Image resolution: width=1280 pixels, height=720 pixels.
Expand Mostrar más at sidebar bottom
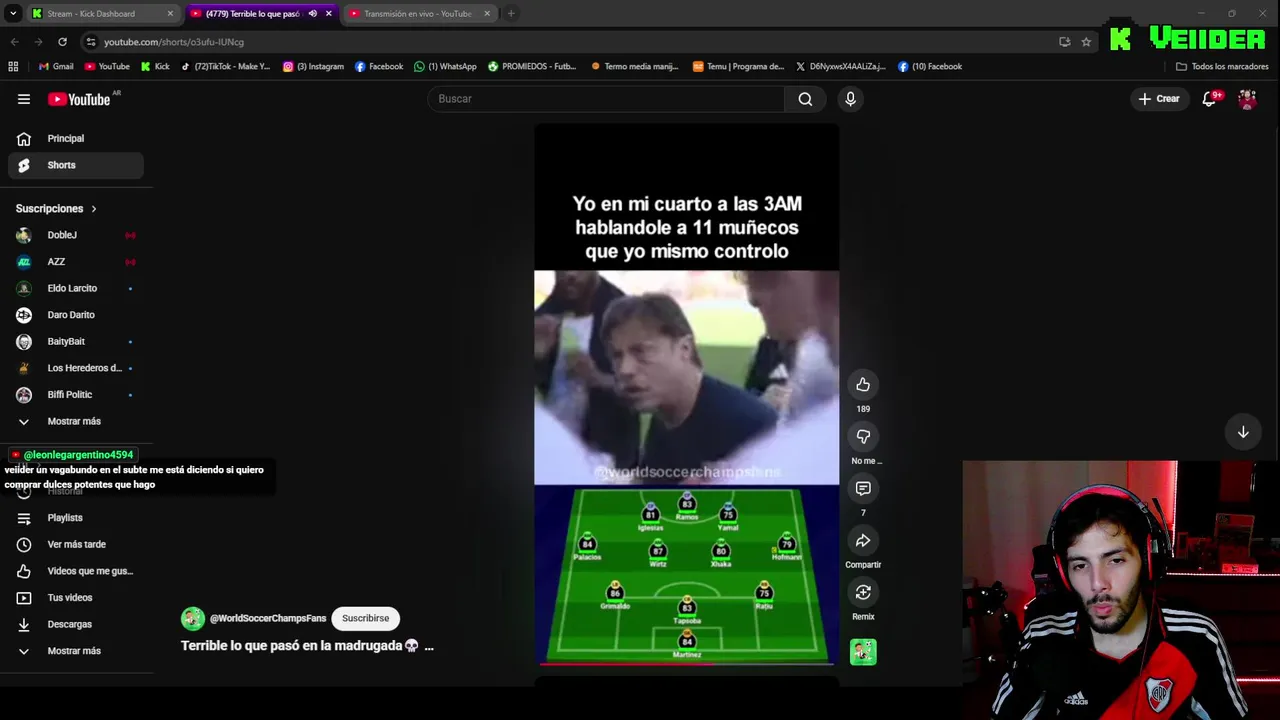tap(76, 651)
